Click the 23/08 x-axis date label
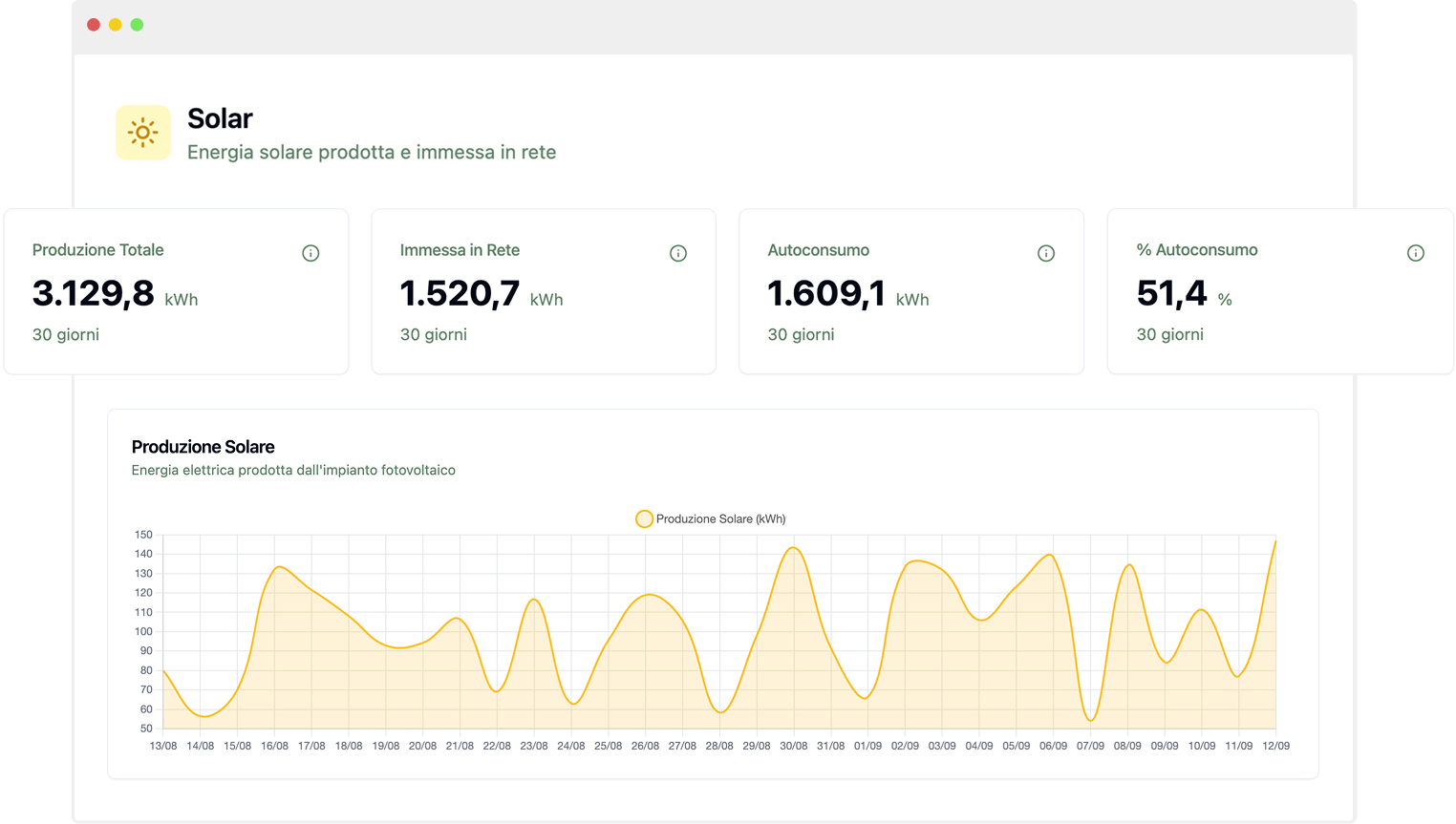The height and width of the screenshot is (824, 1456). (534, 746)
